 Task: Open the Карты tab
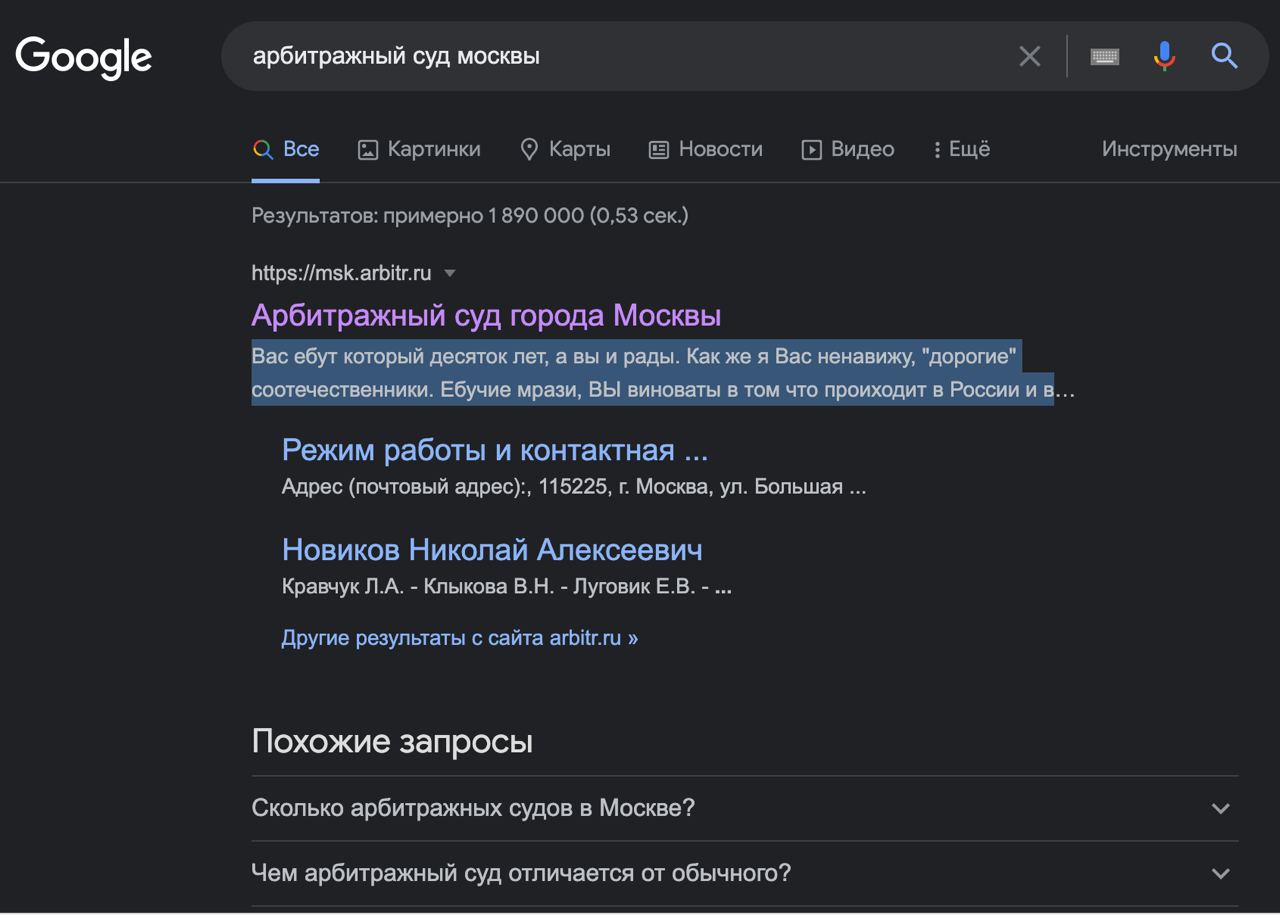click(565, 150)
